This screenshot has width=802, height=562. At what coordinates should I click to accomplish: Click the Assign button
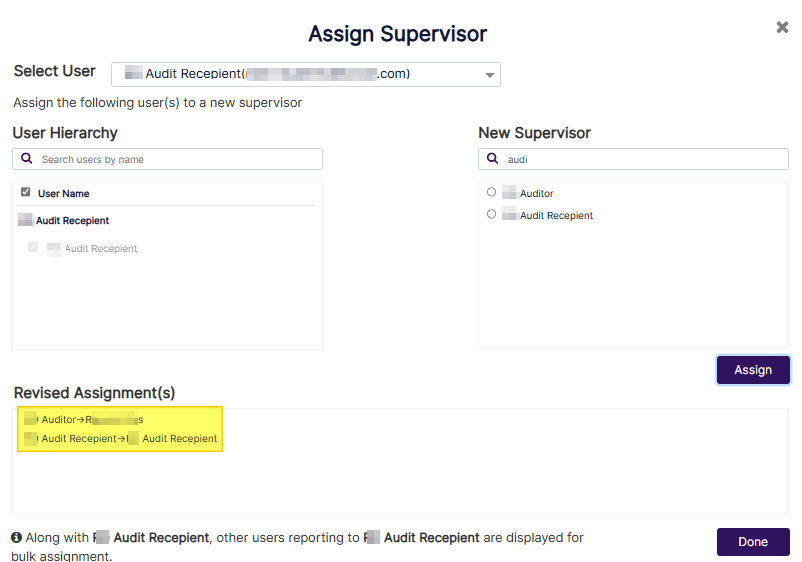tap(753, 370)
